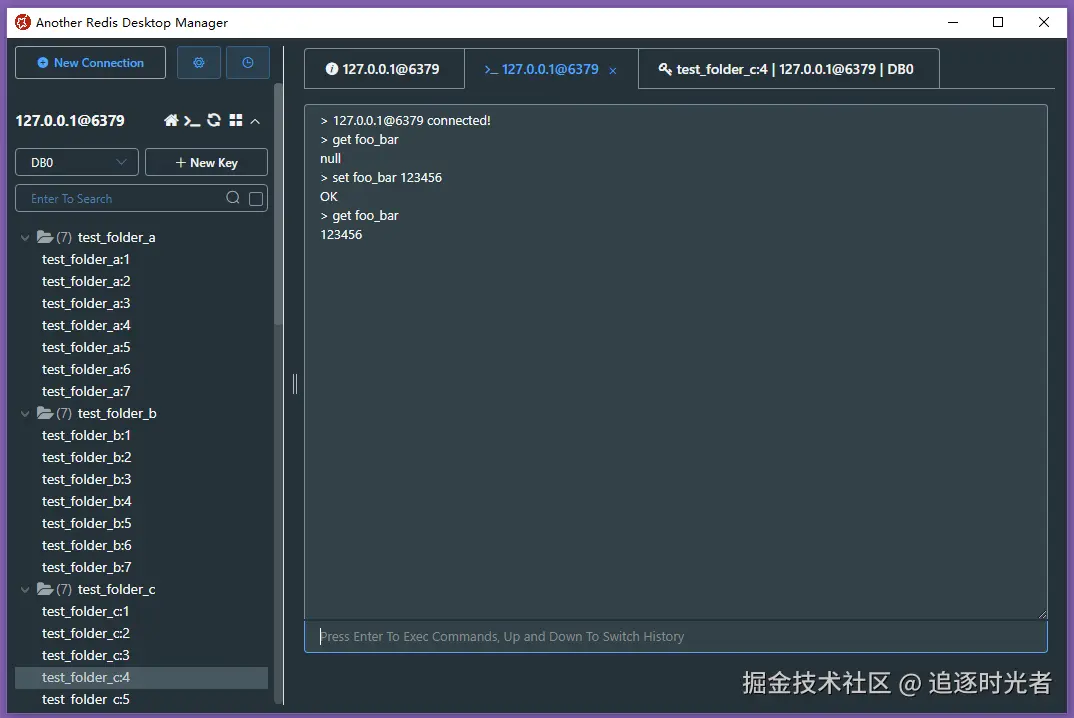Open the test_folder_c:4 key tab
This screenshot has width=1074, height=718.
[788, 69]
